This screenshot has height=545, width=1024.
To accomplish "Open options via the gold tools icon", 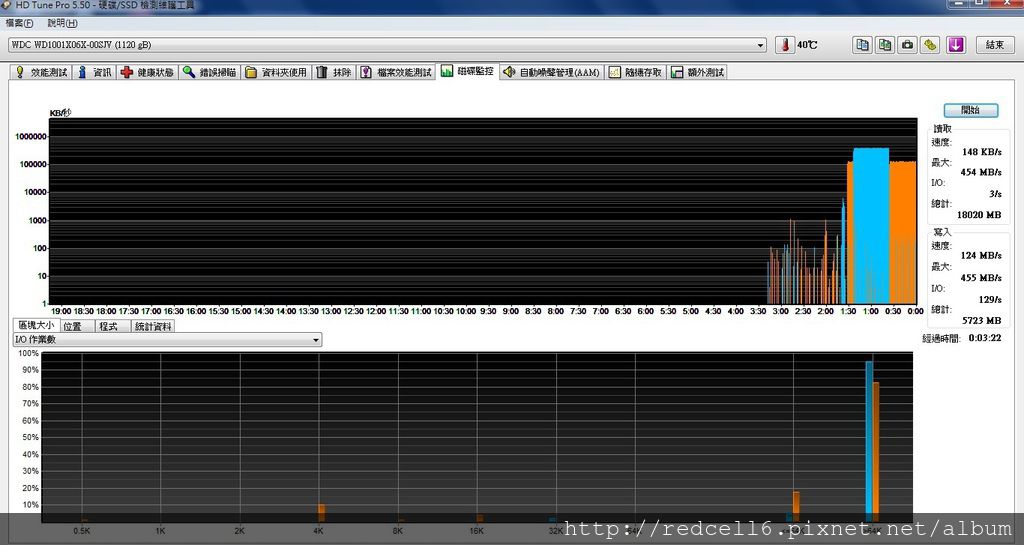I will (930, 45).
